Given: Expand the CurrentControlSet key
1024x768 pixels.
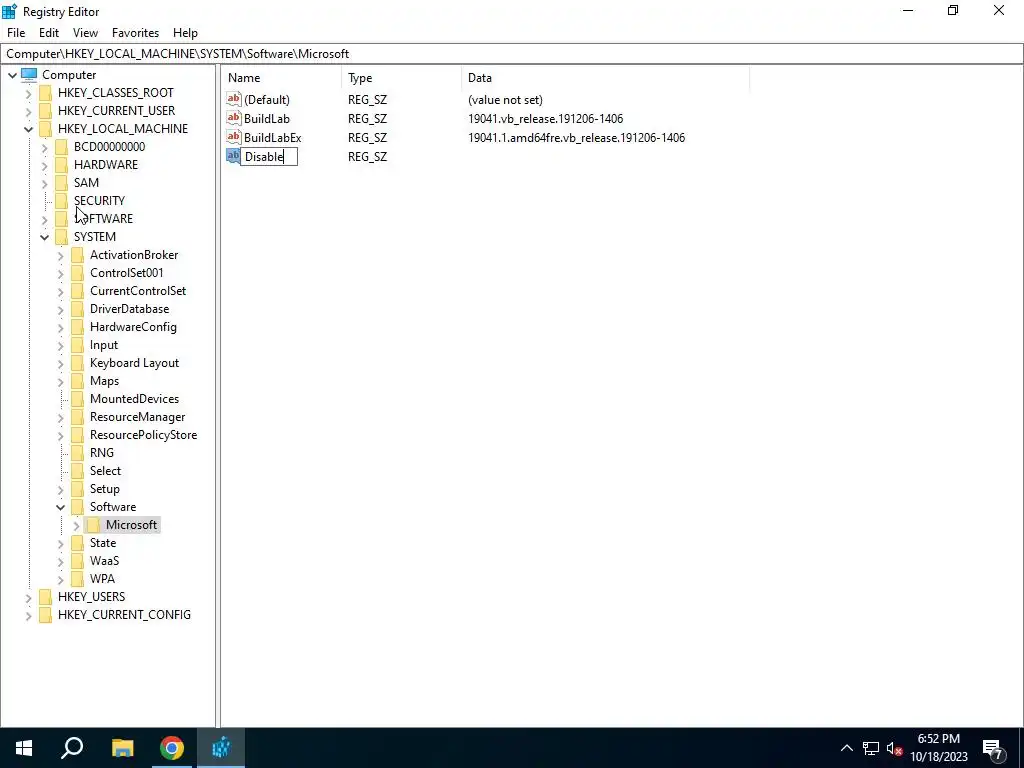Looking at the screenshot, I should pyautogui.click(x=61, y=291).
